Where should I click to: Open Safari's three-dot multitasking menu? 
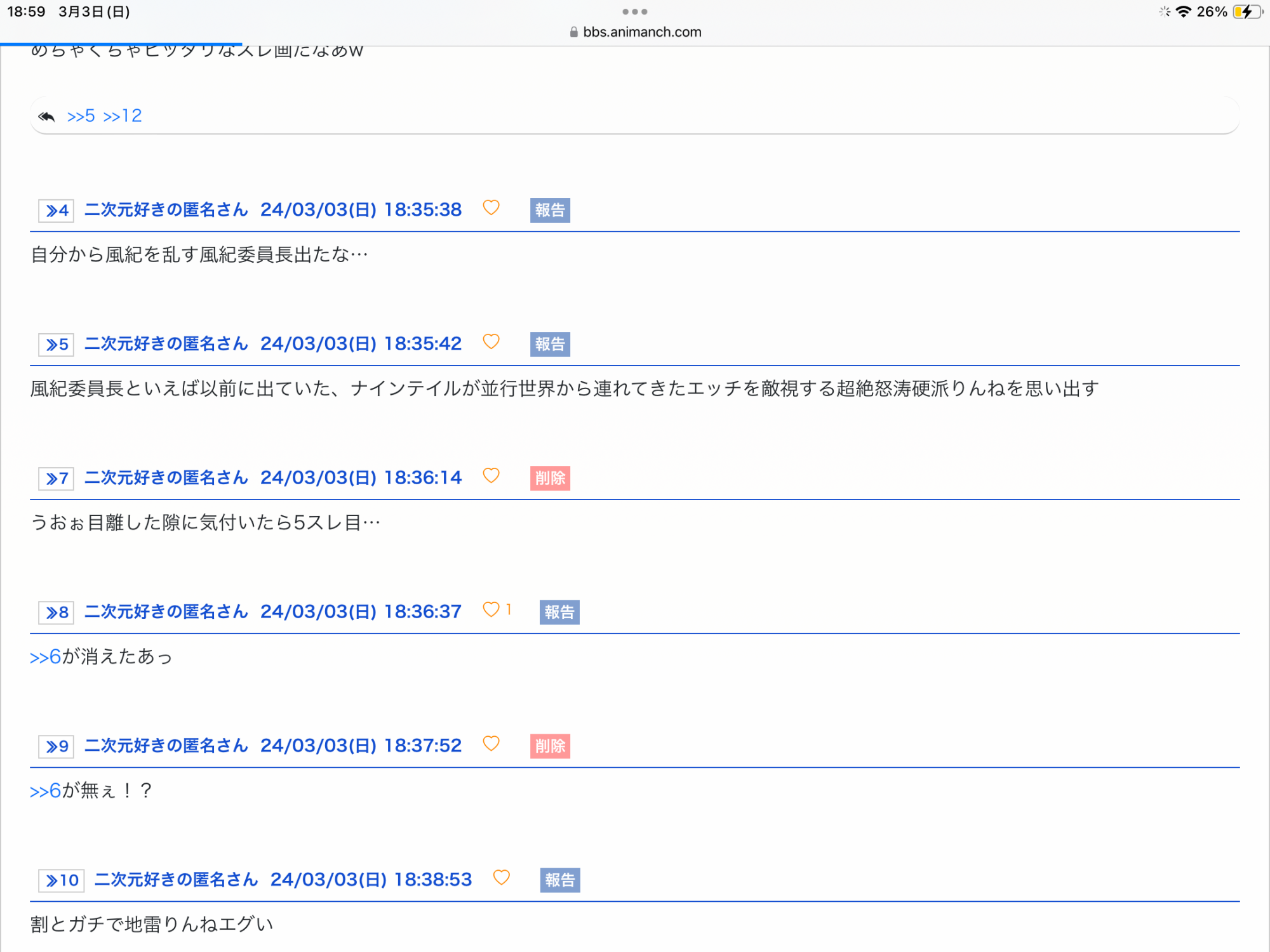(634, 11)
